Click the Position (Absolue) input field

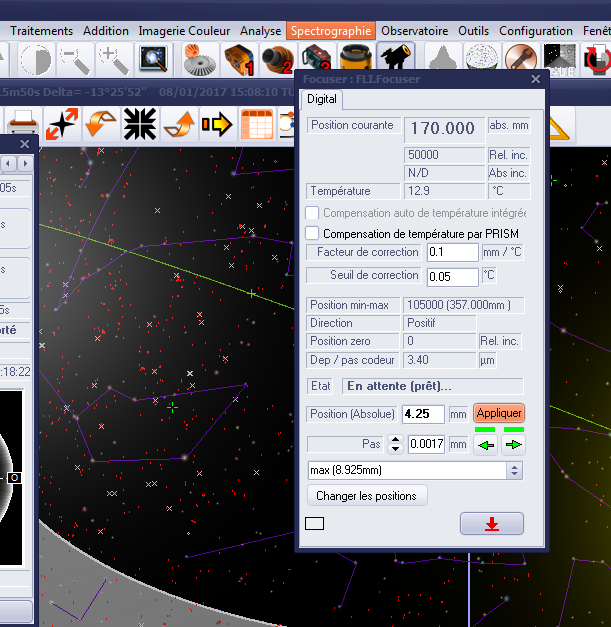point(422,414)
